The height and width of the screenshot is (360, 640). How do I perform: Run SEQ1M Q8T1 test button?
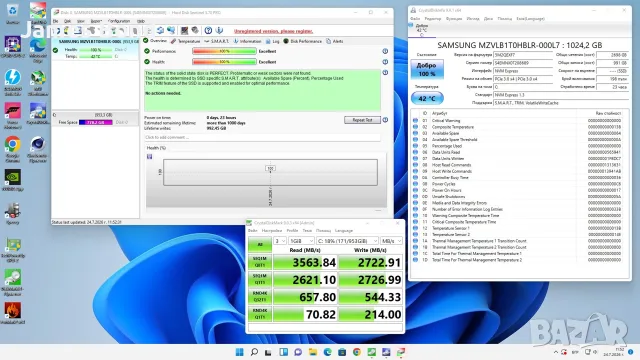click(260, 262)
